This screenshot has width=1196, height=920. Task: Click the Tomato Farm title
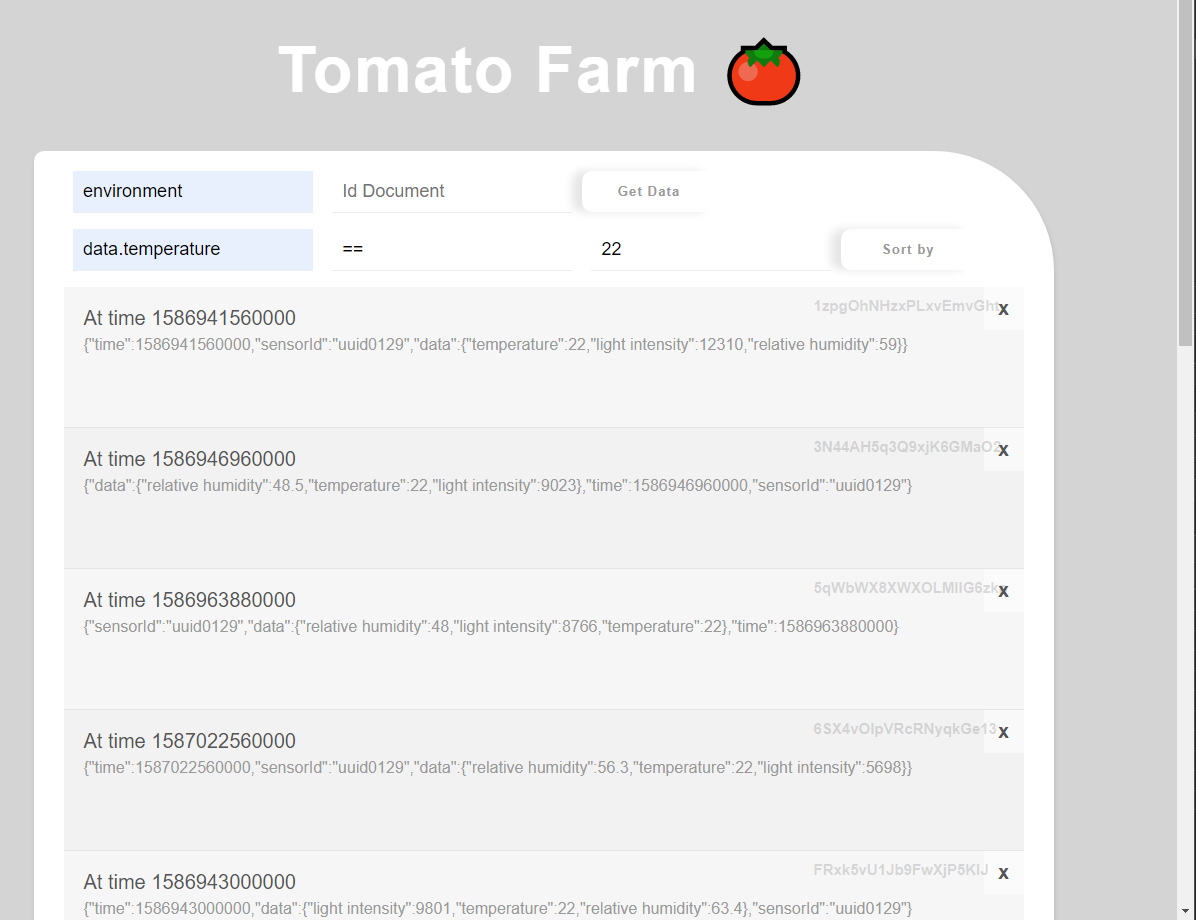(x=487, y=70)
